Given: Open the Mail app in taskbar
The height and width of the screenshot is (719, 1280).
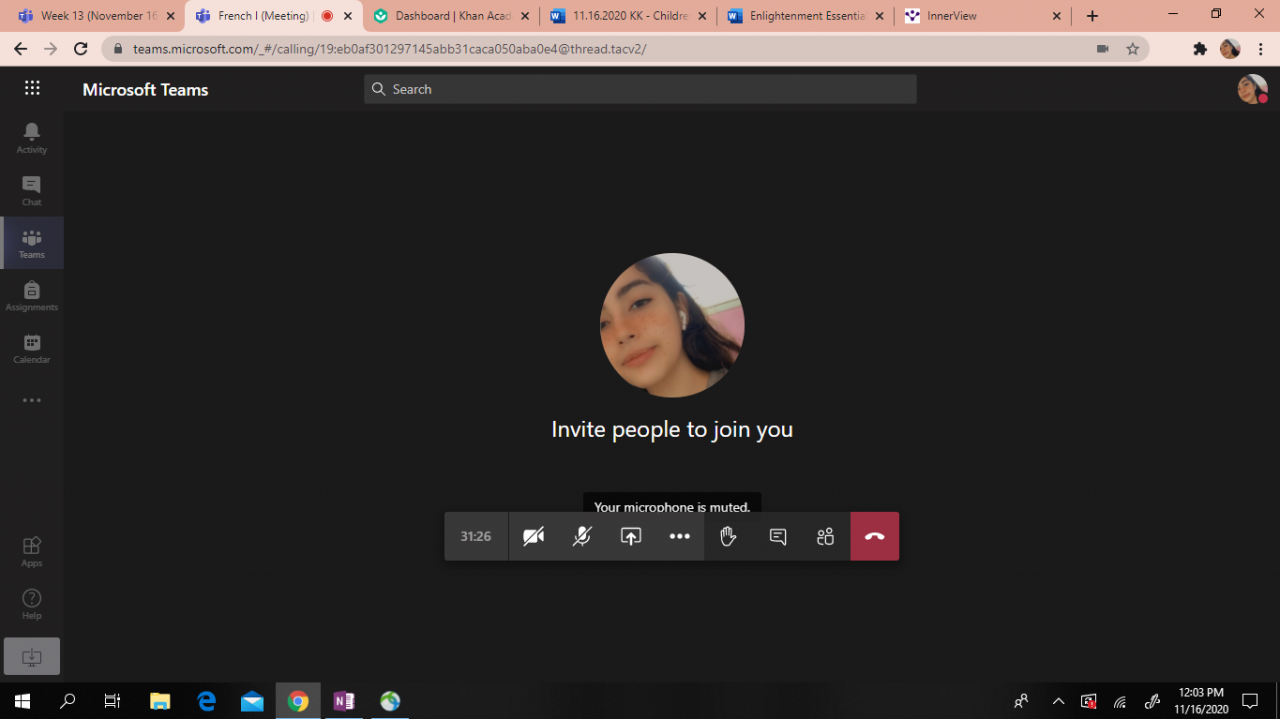Looking at the screenshot, I should point(252,701).
